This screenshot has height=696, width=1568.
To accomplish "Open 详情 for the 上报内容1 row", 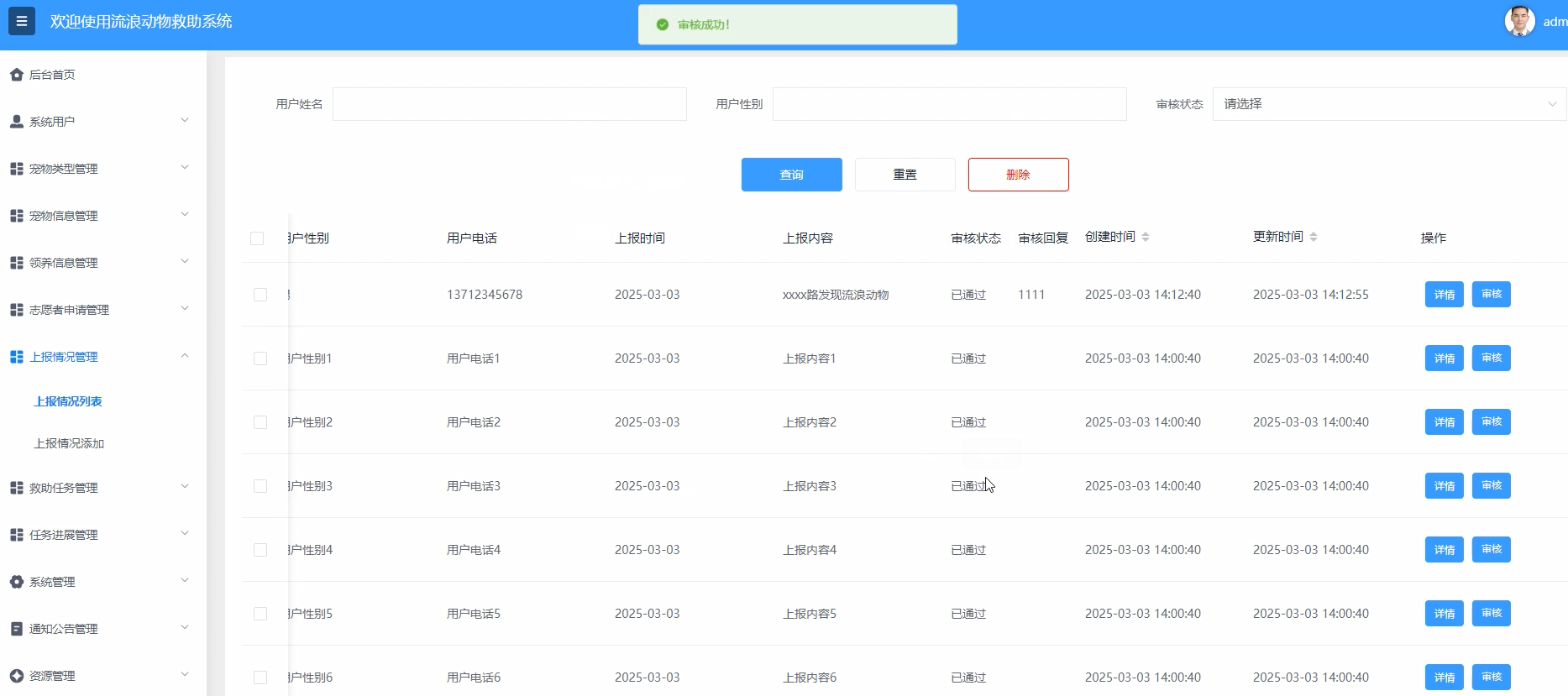I will [1445, 358].
